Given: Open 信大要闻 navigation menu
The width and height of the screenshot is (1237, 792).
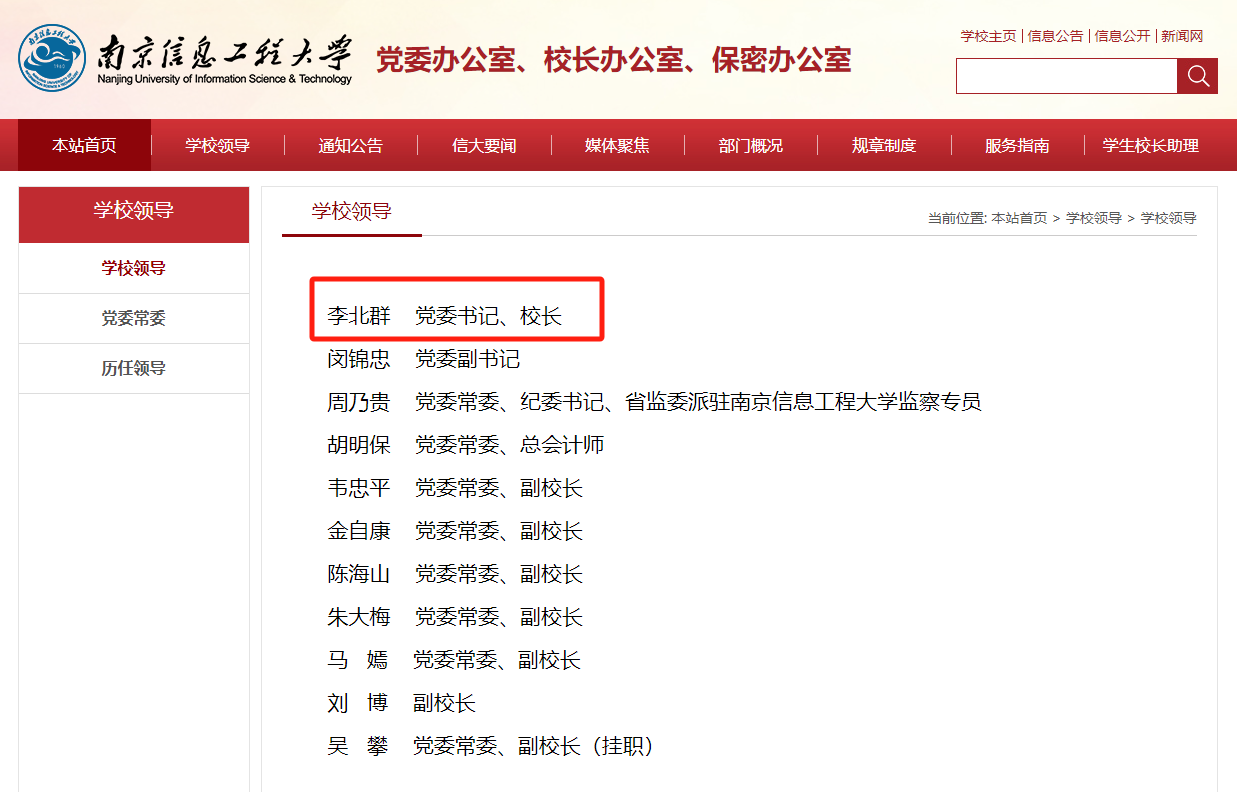Looking at the screenshot, I should click(x=484, y=145).
